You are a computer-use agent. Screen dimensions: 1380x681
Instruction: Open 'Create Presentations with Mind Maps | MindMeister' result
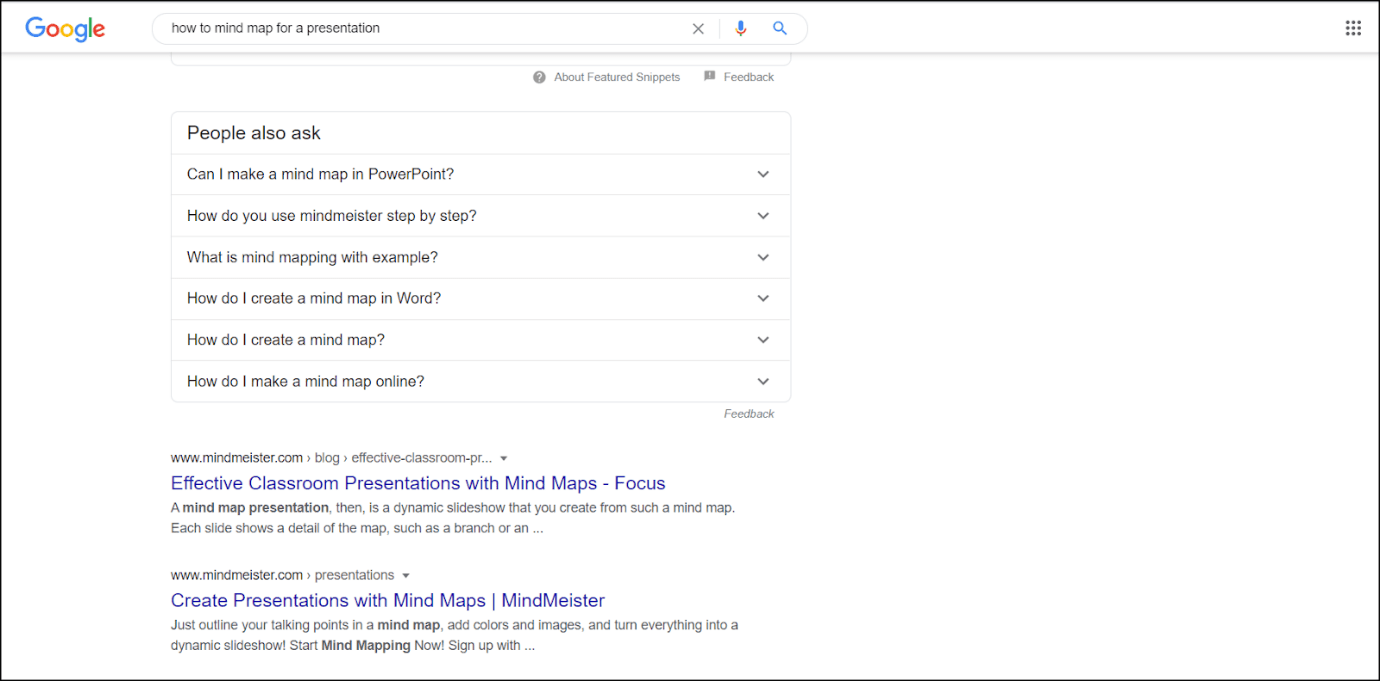388,600
